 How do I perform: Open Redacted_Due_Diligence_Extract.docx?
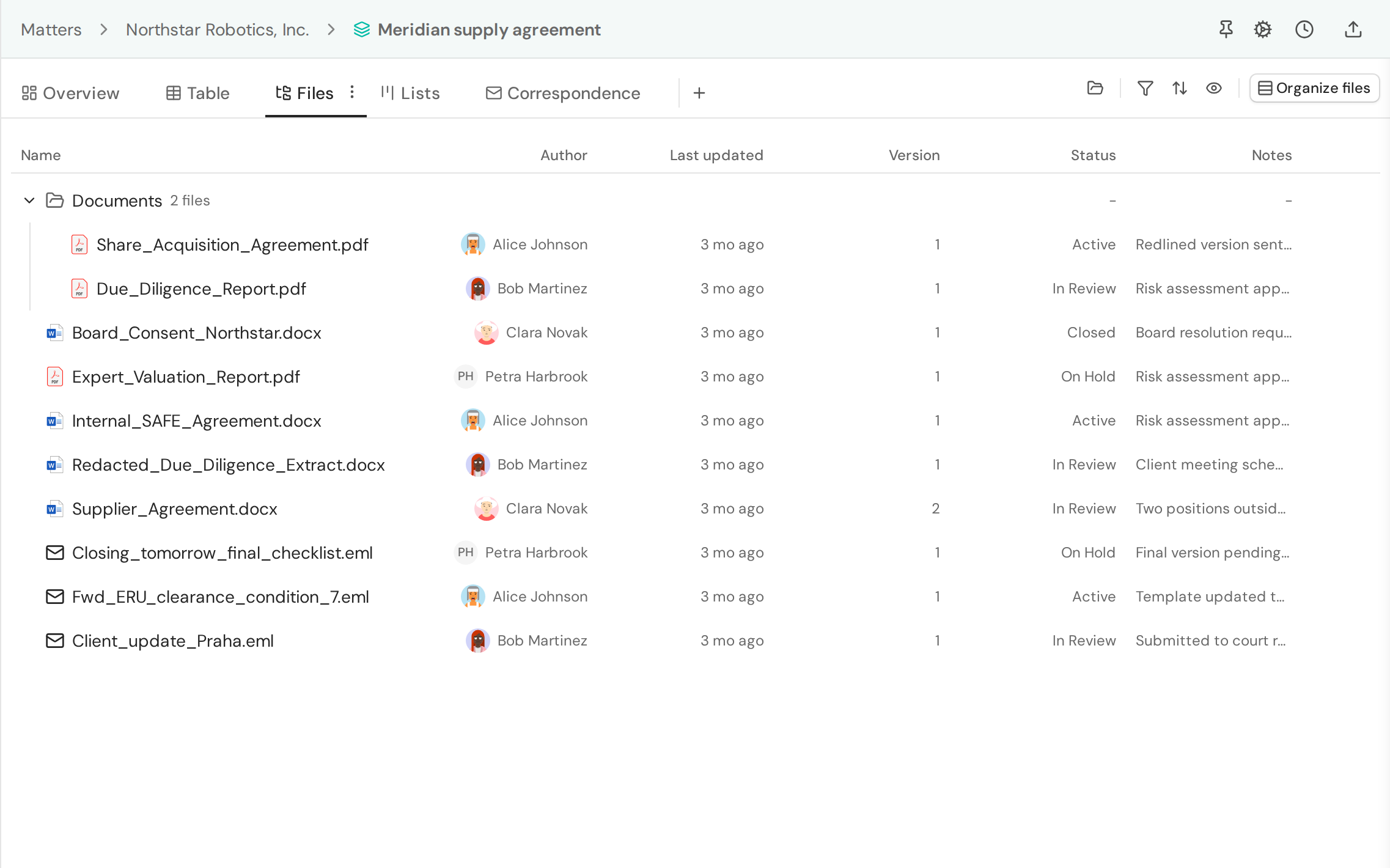pos(229,465)
